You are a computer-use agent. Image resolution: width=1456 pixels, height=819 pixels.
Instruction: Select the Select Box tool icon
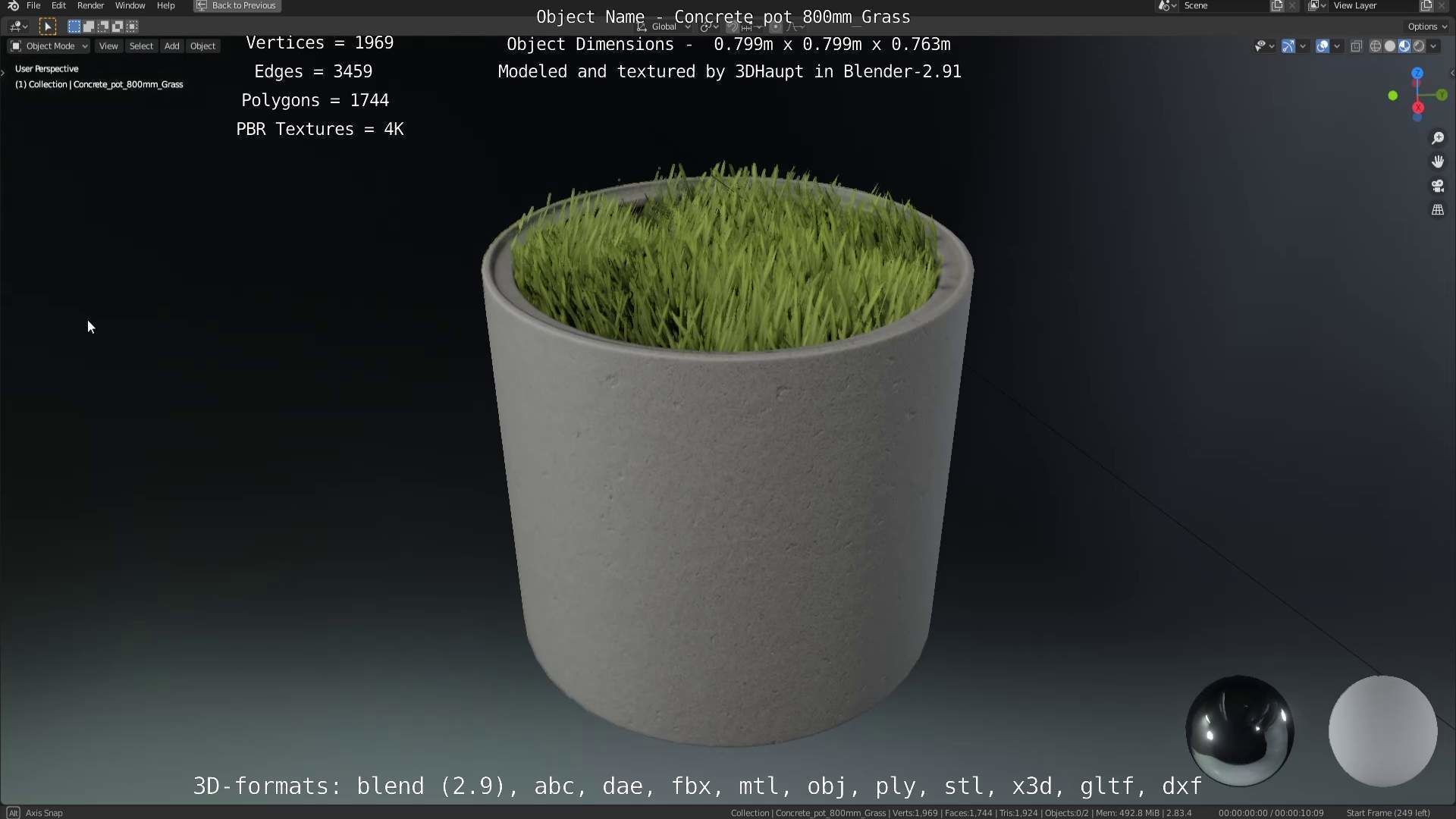click(47, 27)
